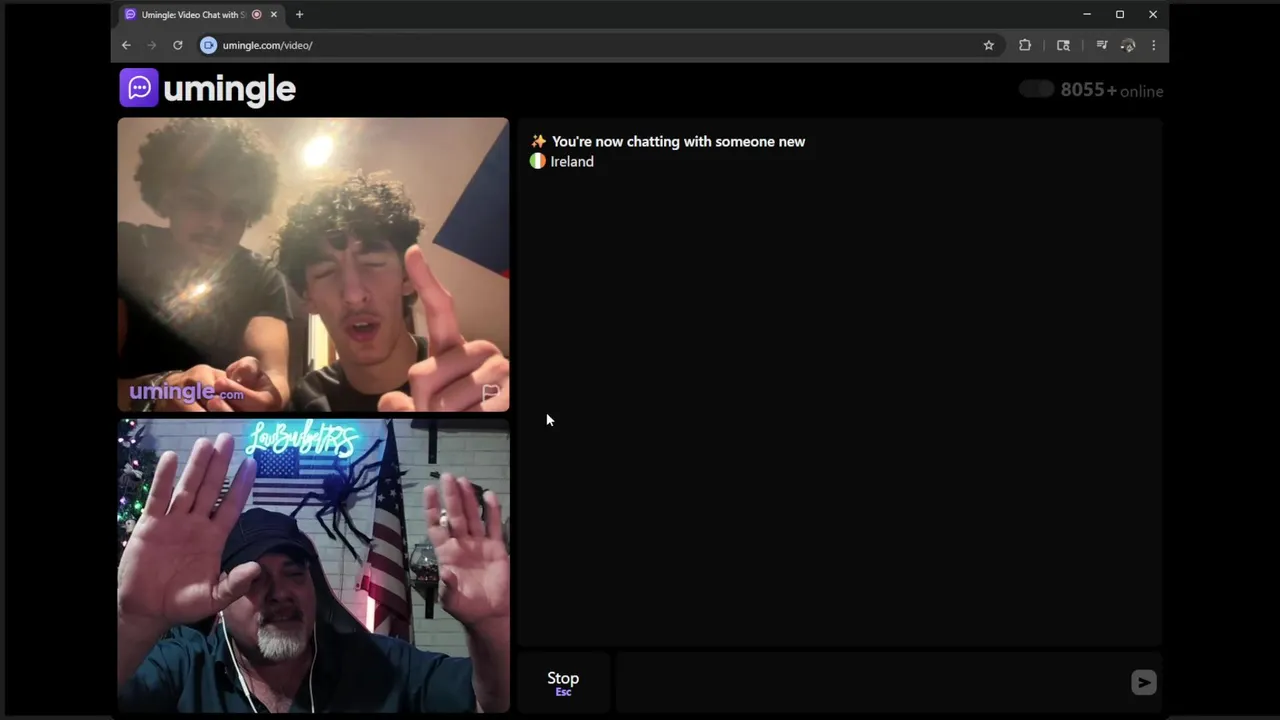The image size is (1280, 720).
Task: Bookmark this page with the star icon
Action: click(989, 45)
